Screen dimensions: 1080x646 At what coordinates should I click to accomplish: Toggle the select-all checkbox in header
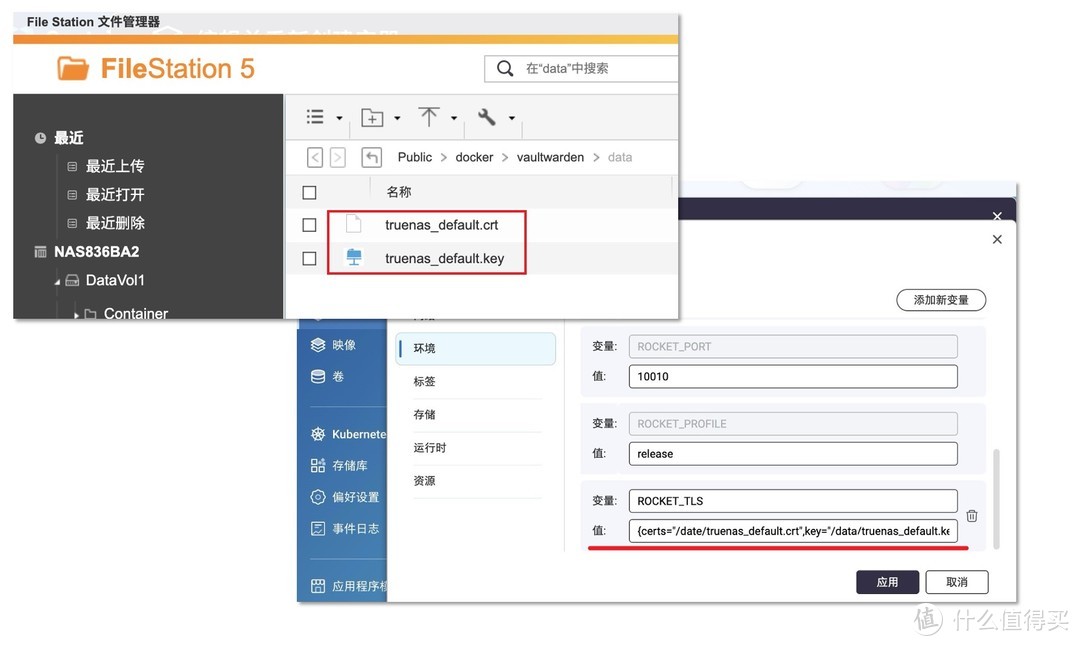pyautogui.click(x=309, y=193)
